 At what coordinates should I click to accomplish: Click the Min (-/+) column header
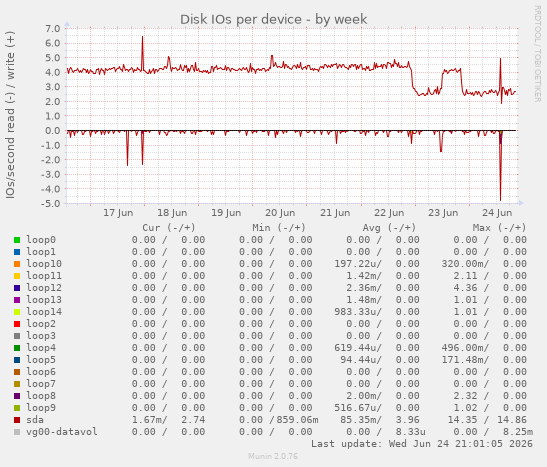[279, 228]
